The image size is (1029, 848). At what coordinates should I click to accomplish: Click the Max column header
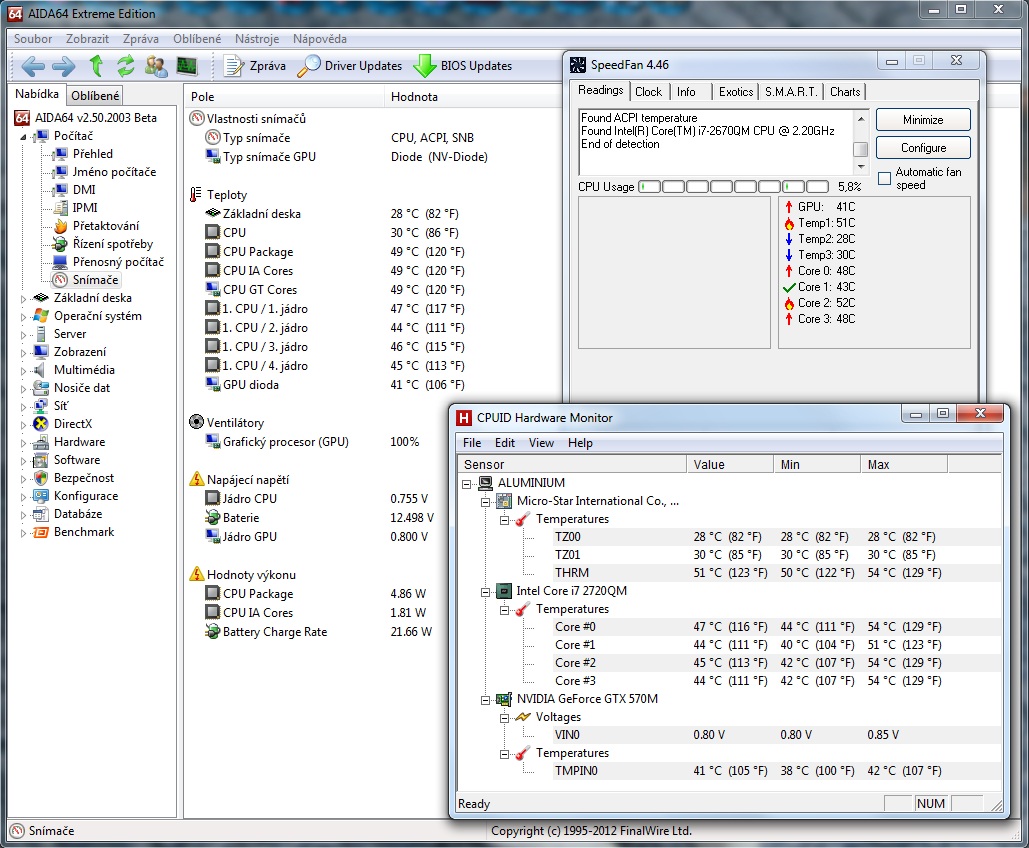[904, 464]
